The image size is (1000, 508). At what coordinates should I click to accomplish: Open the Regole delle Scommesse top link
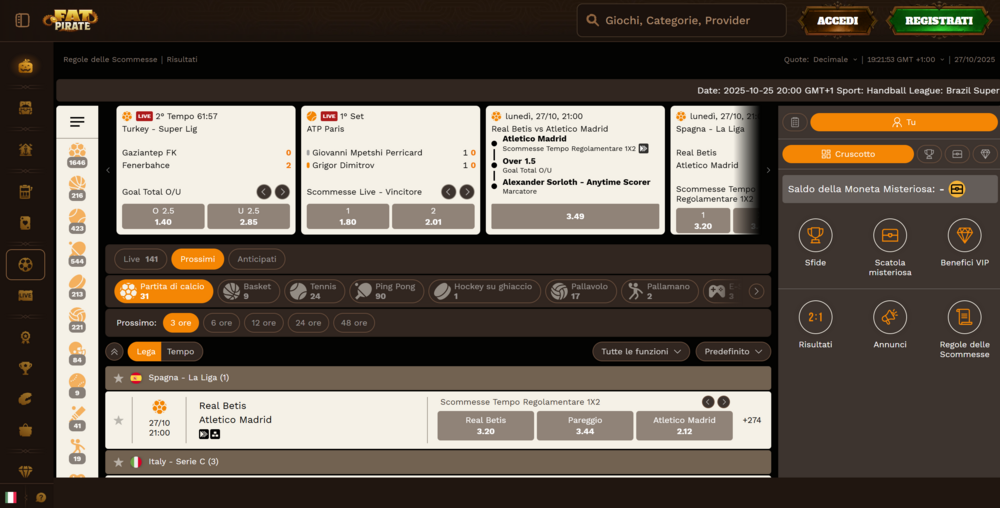[x=110, y=59]
